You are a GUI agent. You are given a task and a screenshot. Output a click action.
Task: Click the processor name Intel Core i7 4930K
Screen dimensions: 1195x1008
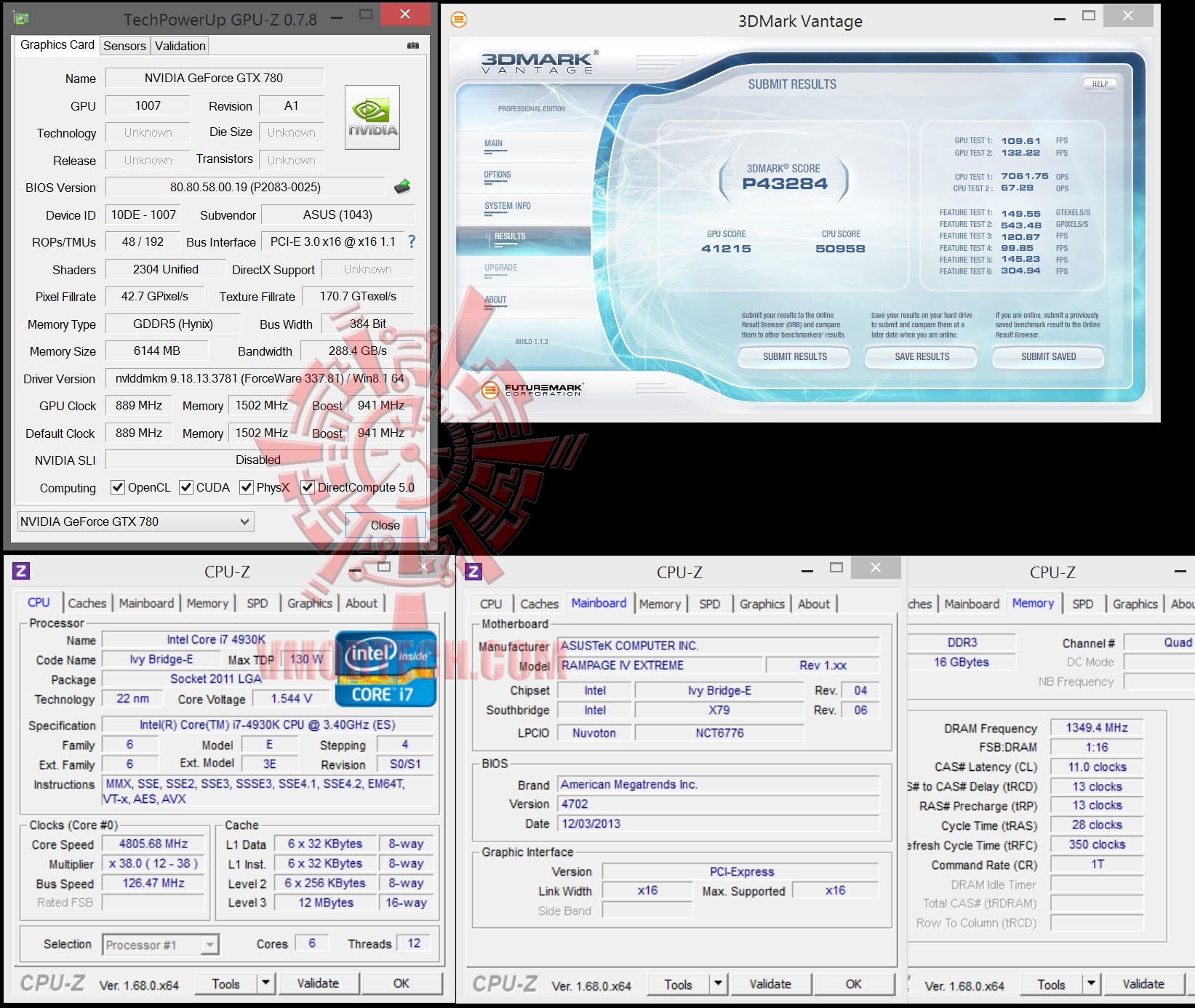pyautogui.click(x=216, y=639)
